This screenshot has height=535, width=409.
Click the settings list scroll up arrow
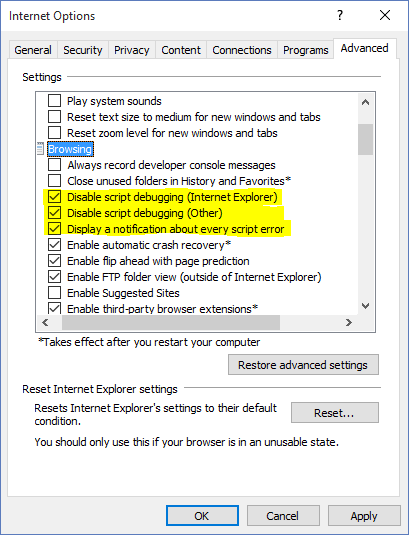tap(365, 102)
